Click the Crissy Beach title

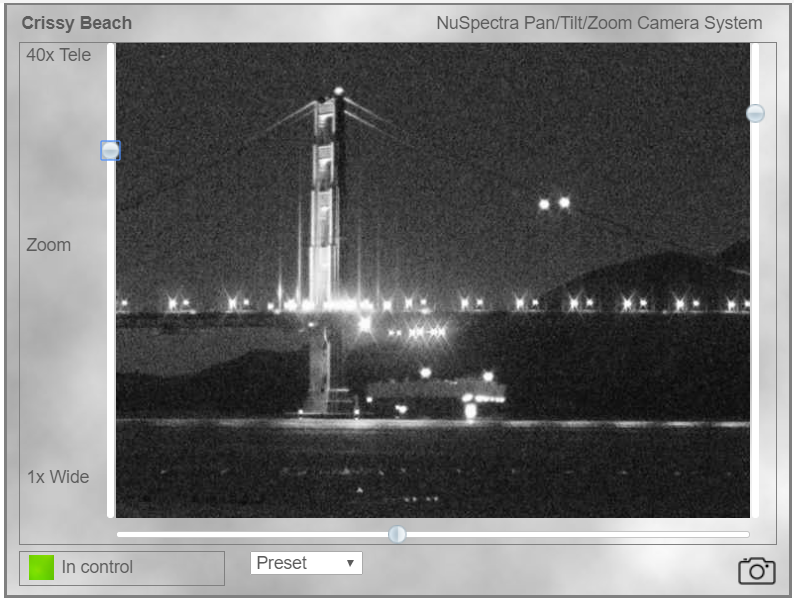click(x=76, y=23)
